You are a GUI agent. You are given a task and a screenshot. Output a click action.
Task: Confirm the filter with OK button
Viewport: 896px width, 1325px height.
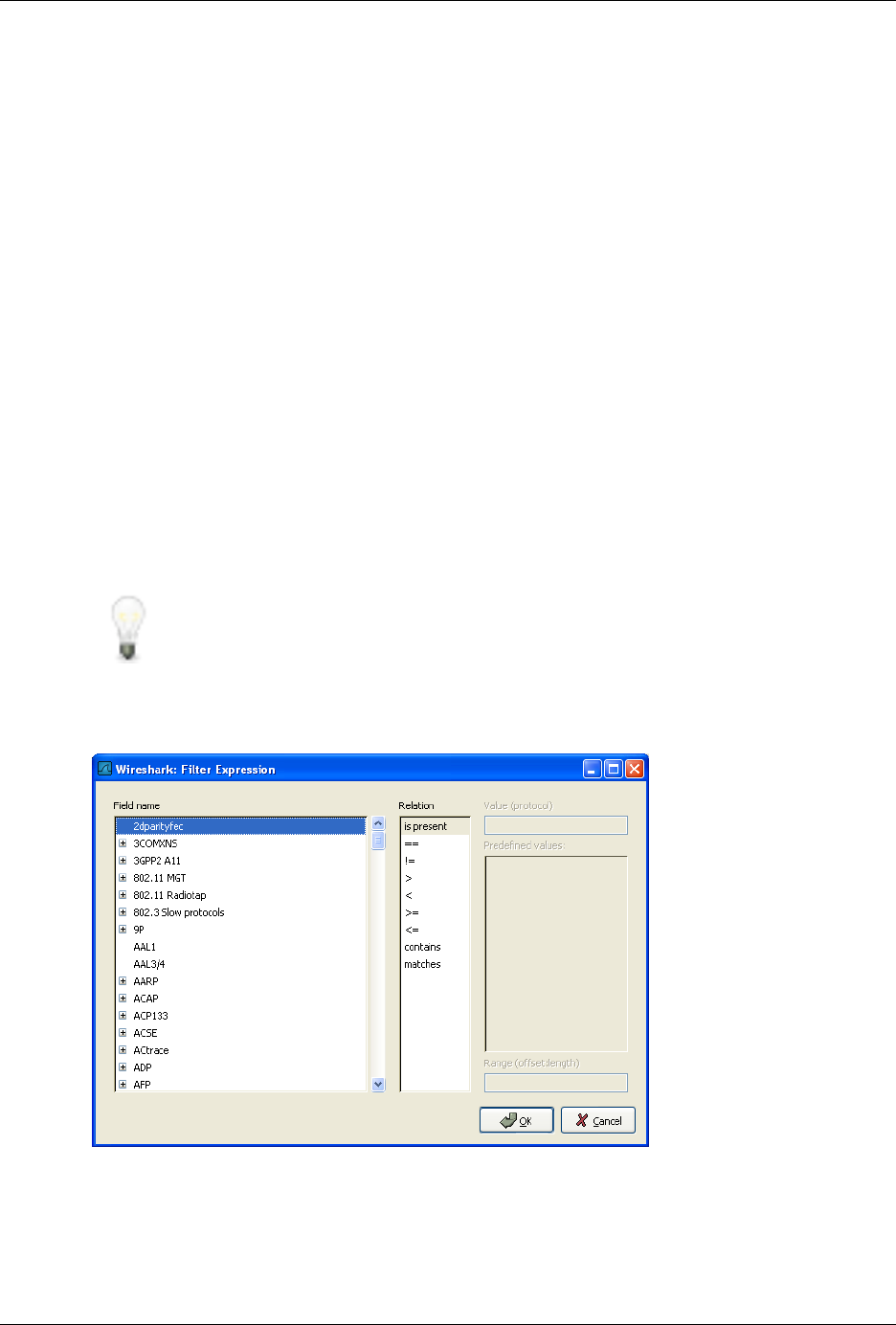pos(517,1120)
